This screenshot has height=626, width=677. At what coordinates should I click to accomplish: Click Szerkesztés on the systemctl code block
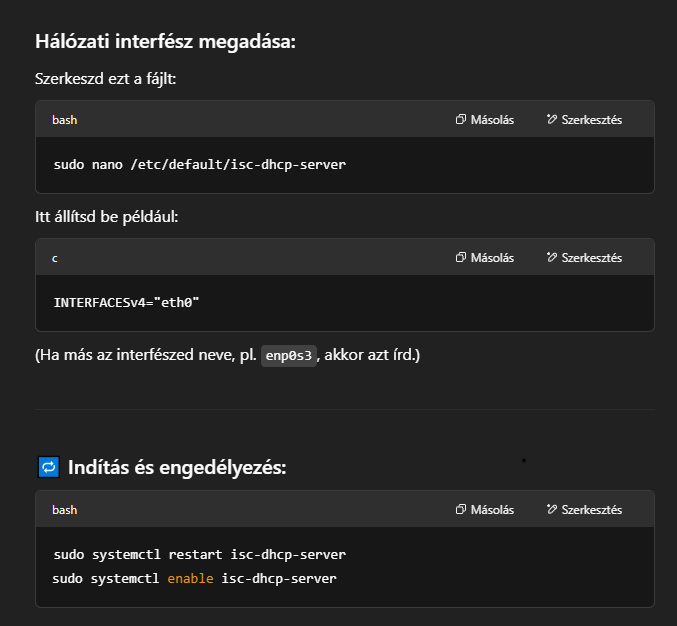585,510
